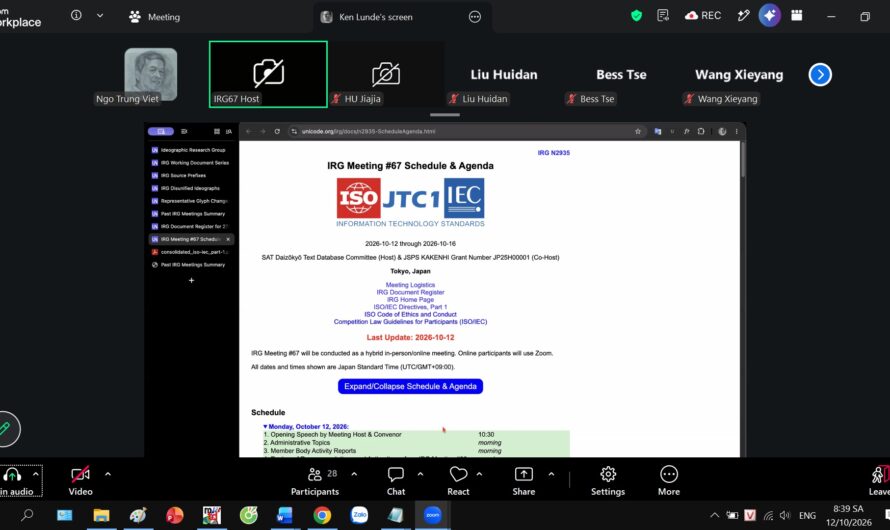Open IRG Working Document Series sidebar tab
890x530 pixels.
tap(191, 163)
